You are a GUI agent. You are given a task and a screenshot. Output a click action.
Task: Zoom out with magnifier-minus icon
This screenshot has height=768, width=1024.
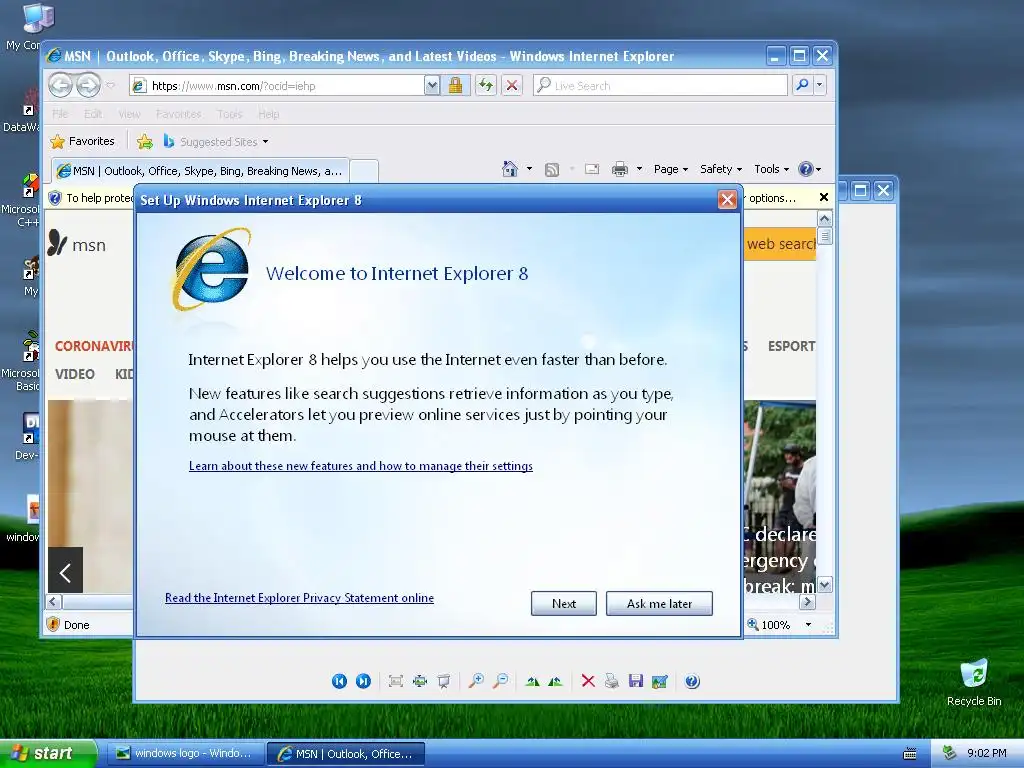[x=500, y=681]
